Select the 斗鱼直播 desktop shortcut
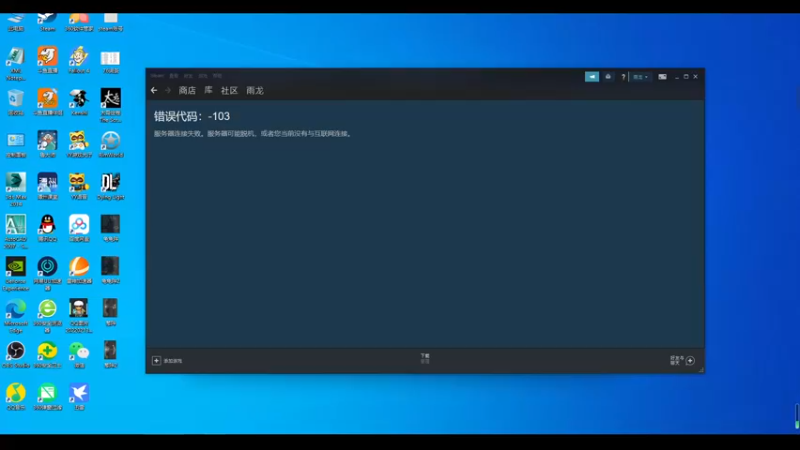The height and width of the screenshot is (450, 800). (47, 60)
